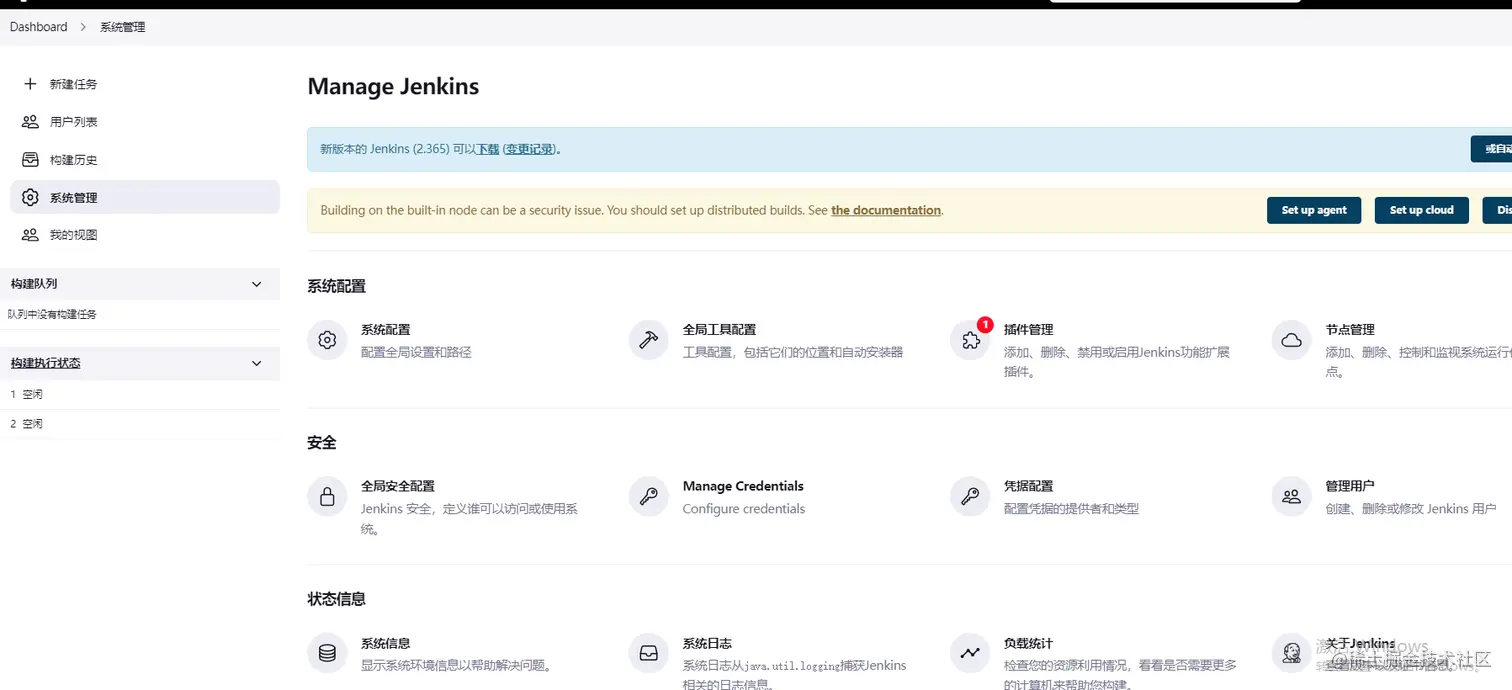This screenshot has width=1512, height=690.
Task: Open the 全局工具配置 item title
Action: click(x=719, y=329)
